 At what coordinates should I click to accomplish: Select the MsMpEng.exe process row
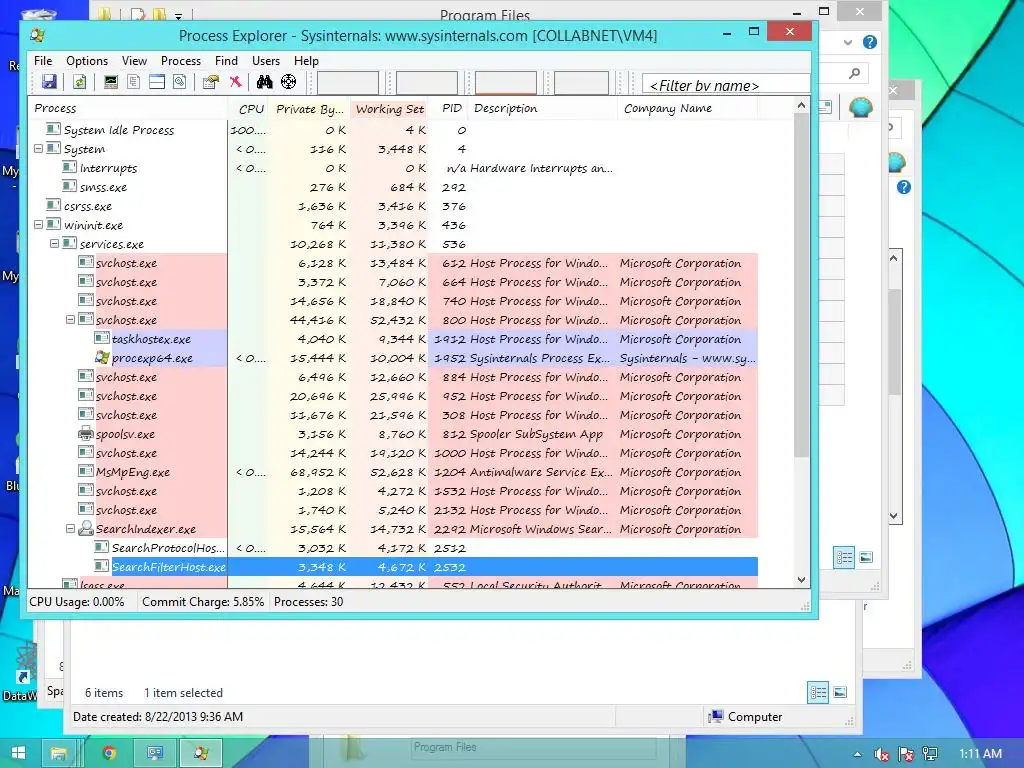[392, 472]
